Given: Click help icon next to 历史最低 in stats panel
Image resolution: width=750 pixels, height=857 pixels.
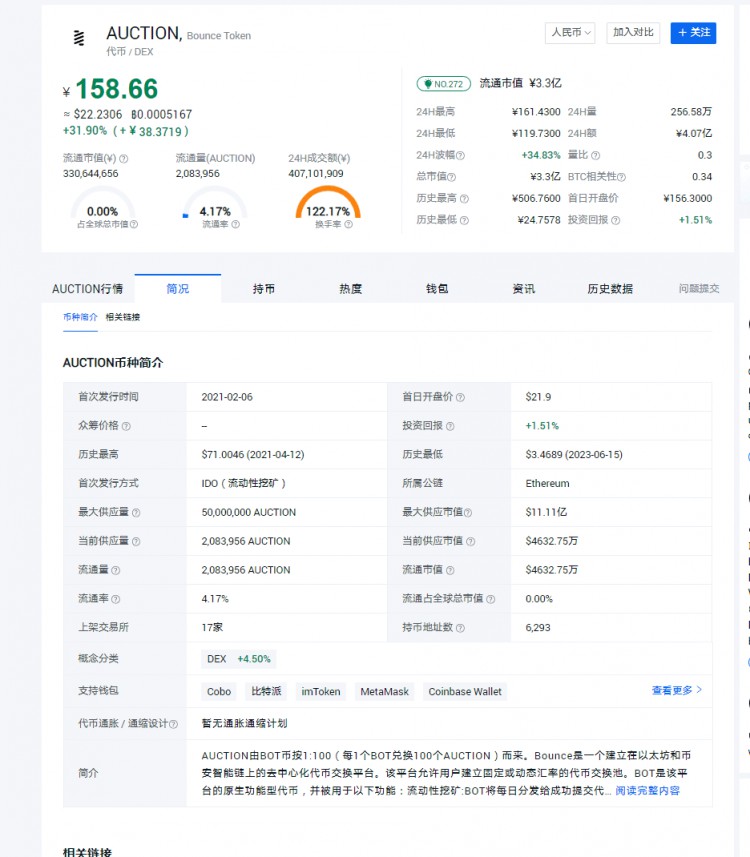Looking at the screenshot, I should pos(464,220).
